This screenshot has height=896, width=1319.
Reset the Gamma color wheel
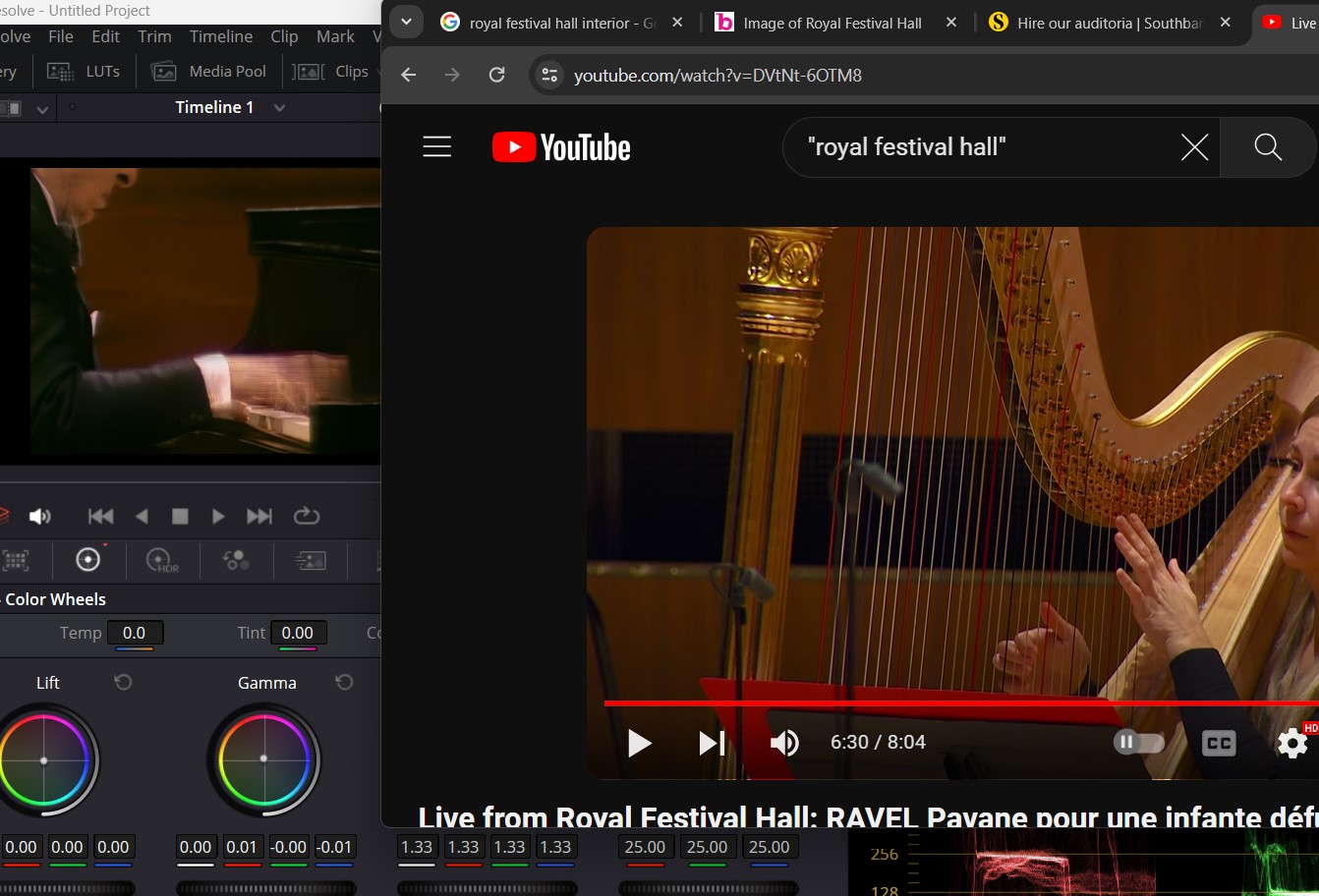(344, 682)
